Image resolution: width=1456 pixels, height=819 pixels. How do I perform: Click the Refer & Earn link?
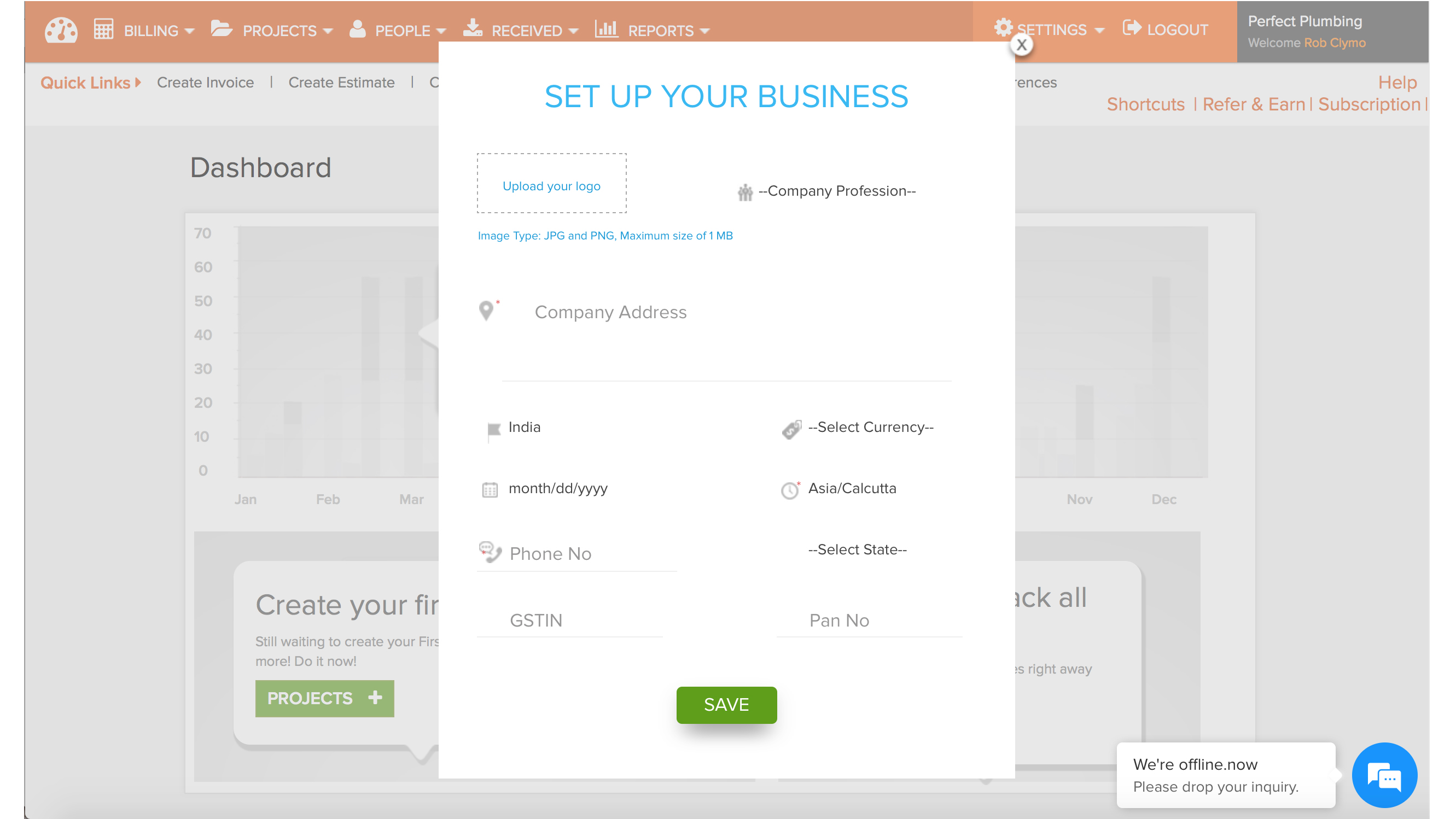(x=1253, y=104)
